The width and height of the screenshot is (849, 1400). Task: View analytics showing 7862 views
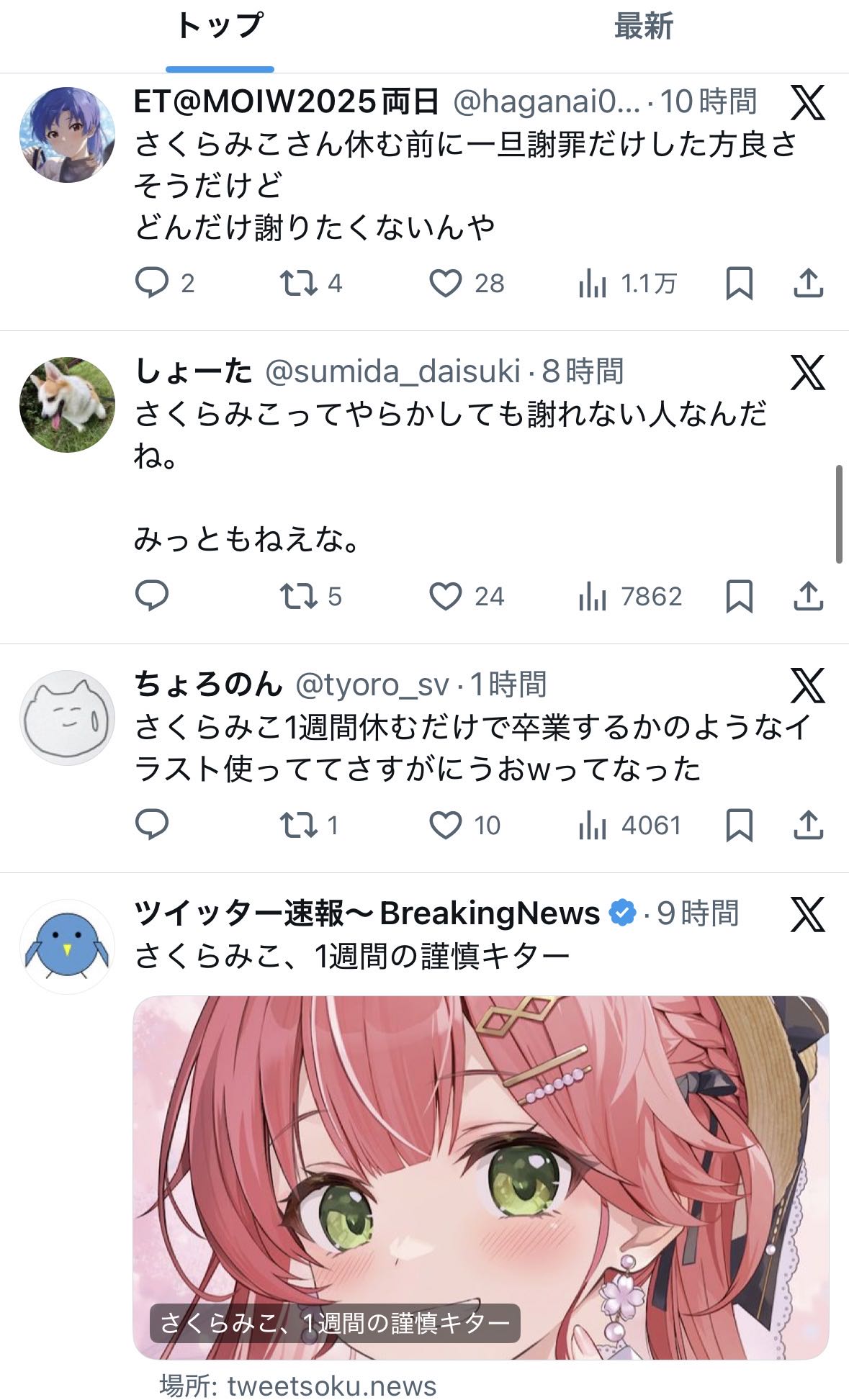[630, 596]
